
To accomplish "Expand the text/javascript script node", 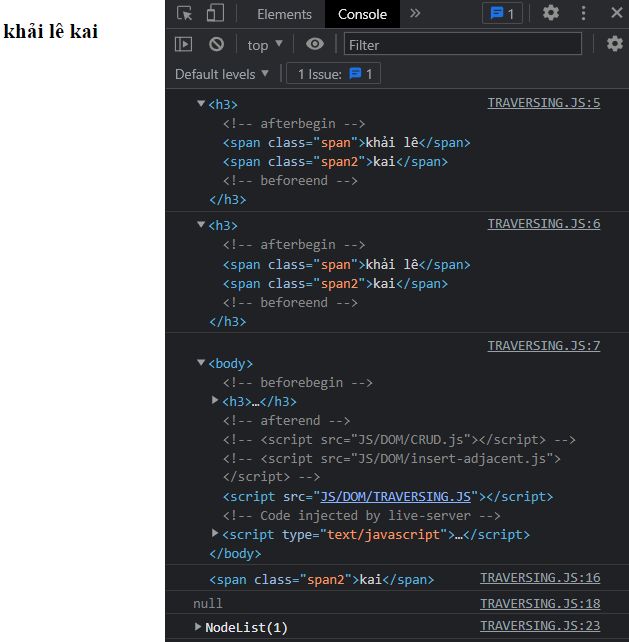I will (x=215, y=533).
